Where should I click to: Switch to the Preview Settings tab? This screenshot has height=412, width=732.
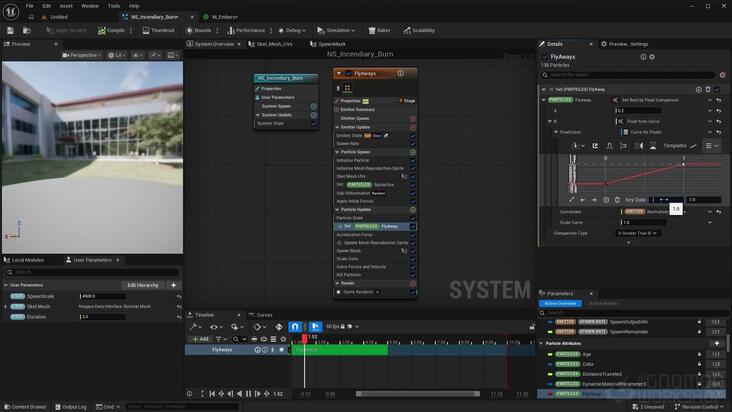coord(625,44)
